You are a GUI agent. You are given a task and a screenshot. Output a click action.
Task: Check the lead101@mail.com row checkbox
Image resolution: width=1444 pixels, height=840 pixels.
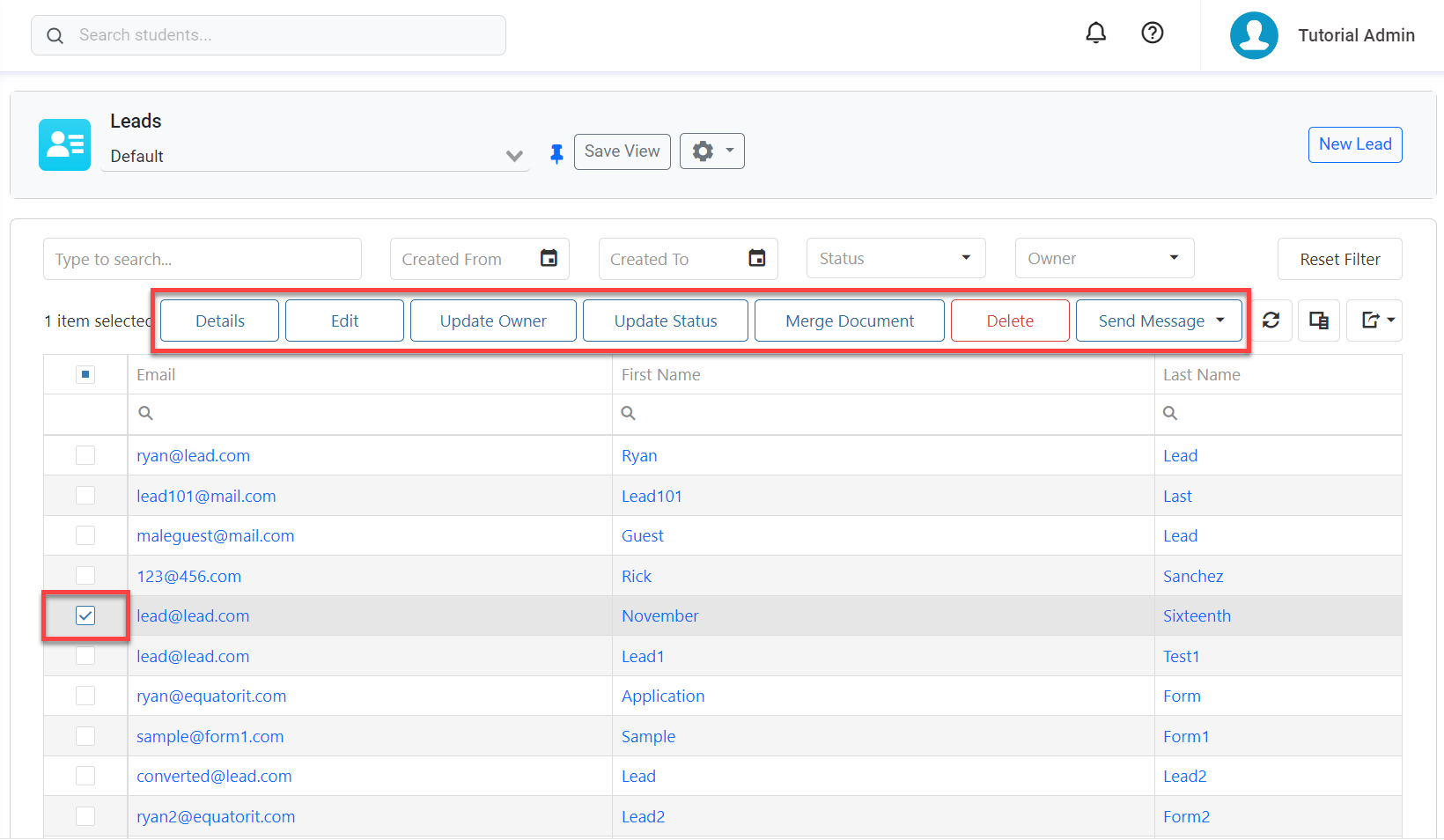pos(85,496)
